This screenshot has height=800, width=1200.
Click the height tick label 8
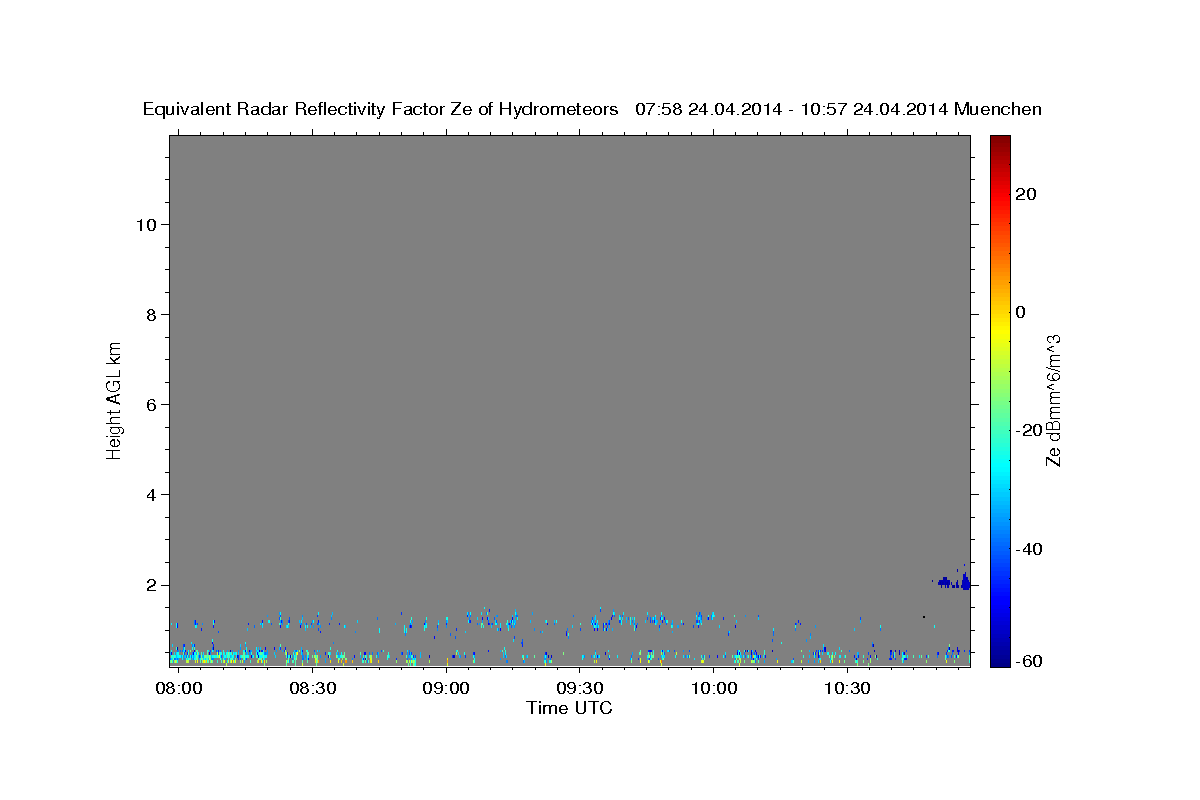[x=153, y=315]
